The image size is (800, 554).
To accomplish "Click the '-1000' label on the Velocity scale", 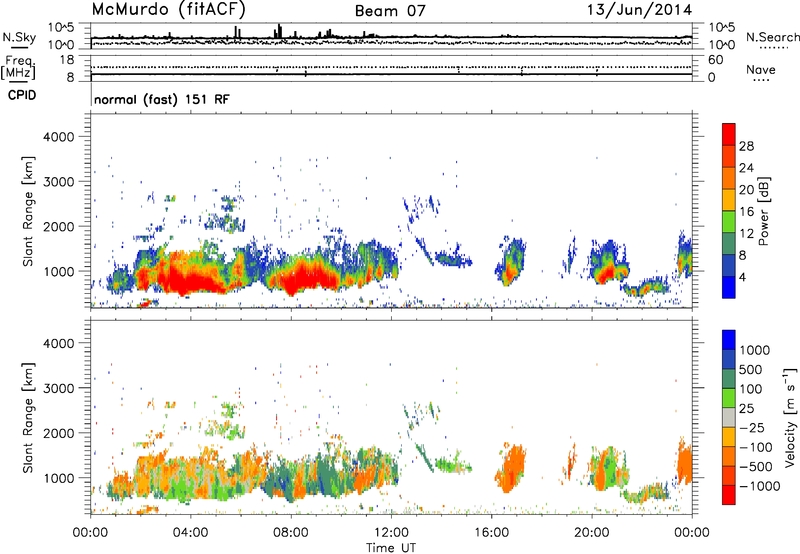I will (x=759, y=486).
